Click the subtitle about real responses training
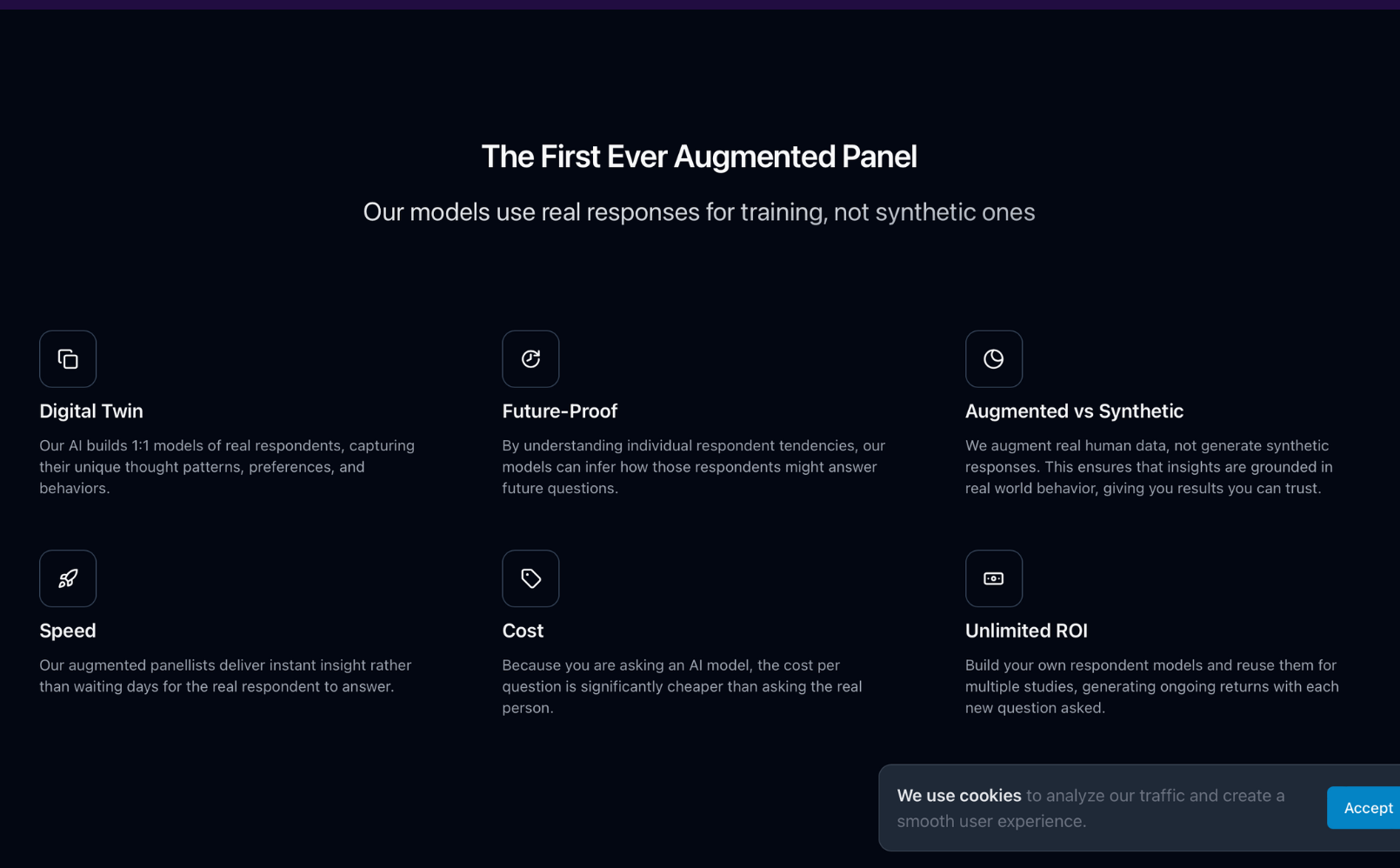 coord(699,212)
